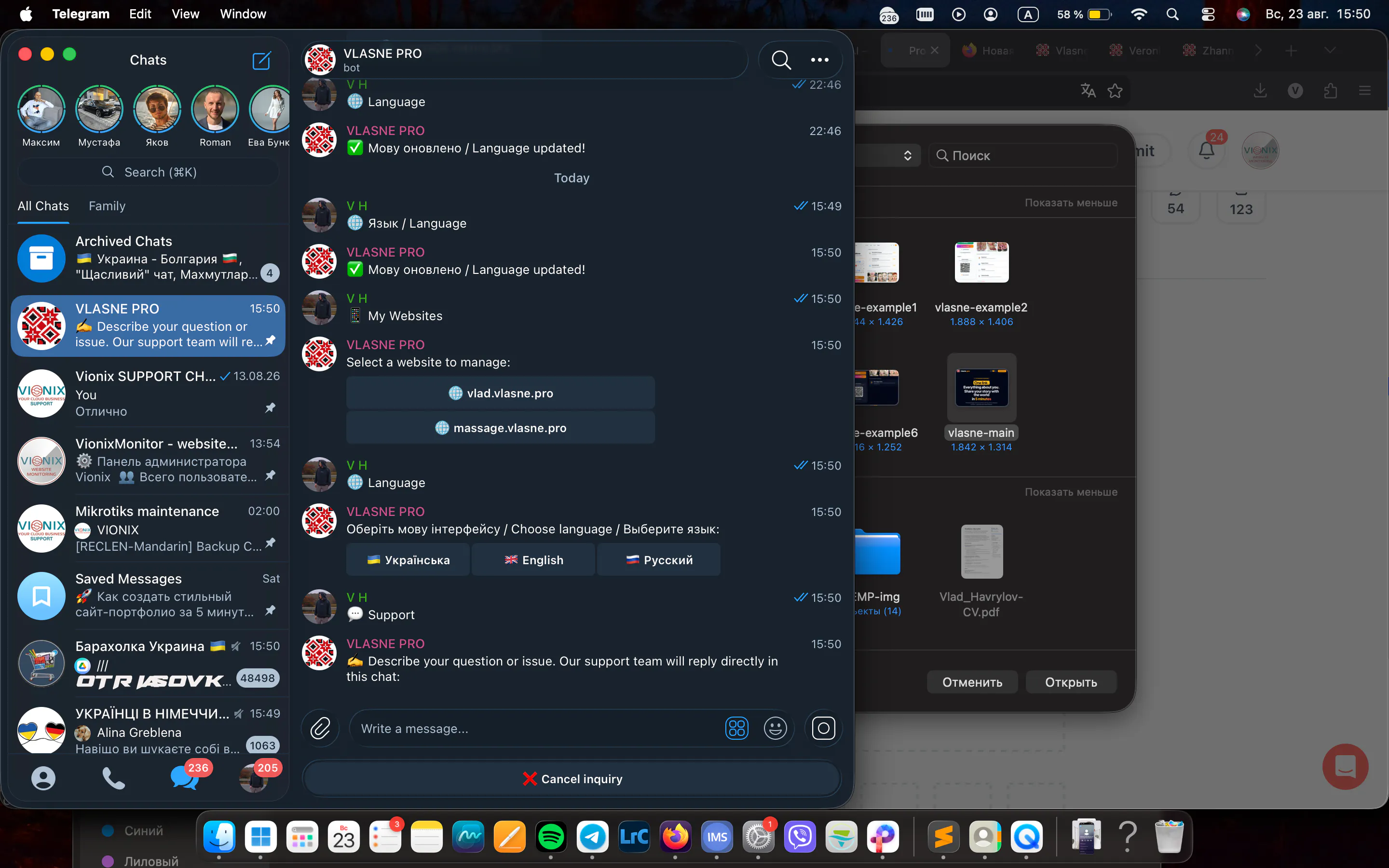Expand the file dialog location dropdown

point(907,156)
